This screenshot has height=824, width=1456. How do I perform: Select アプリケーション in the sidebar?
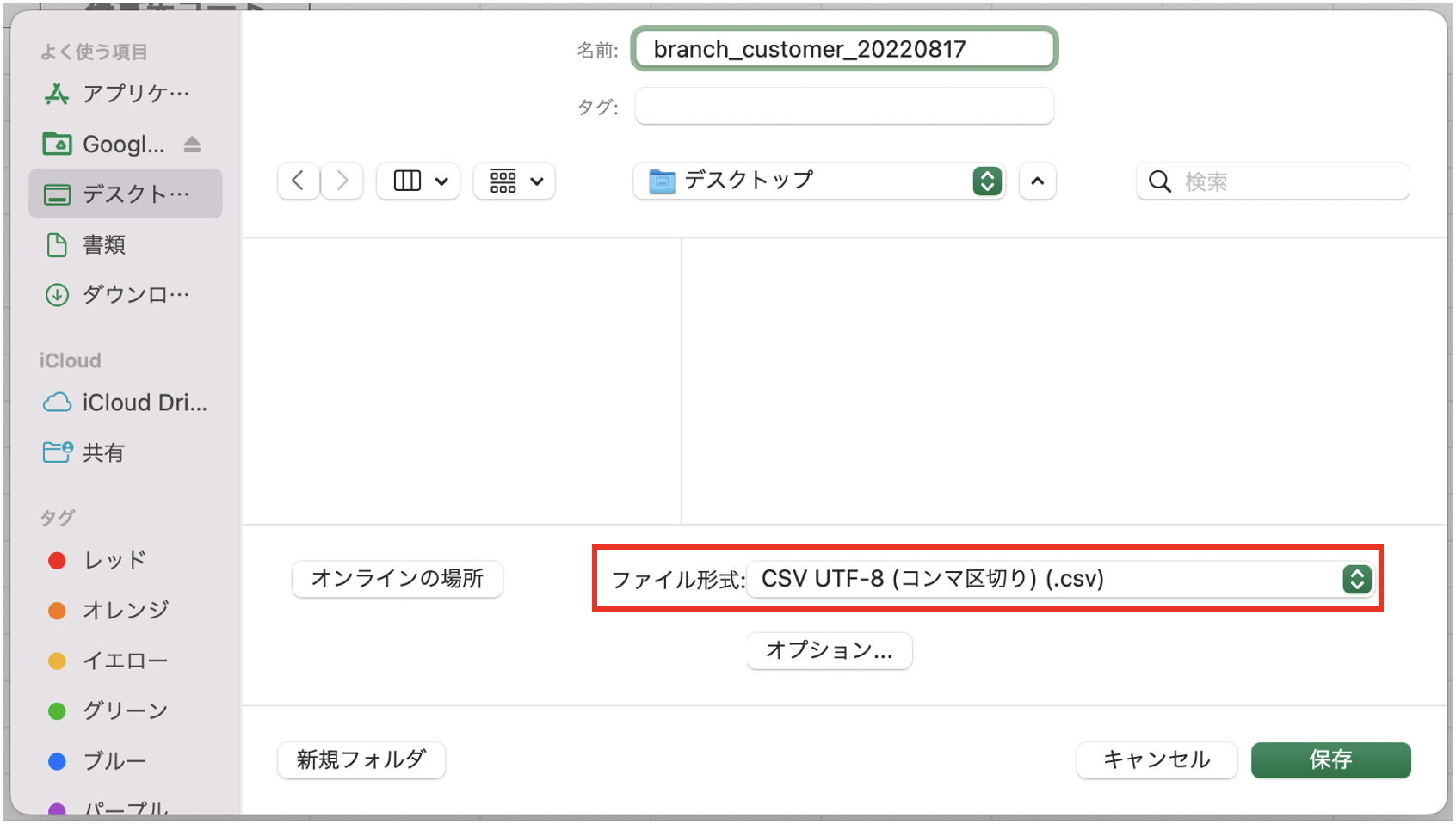pos(126,94)
